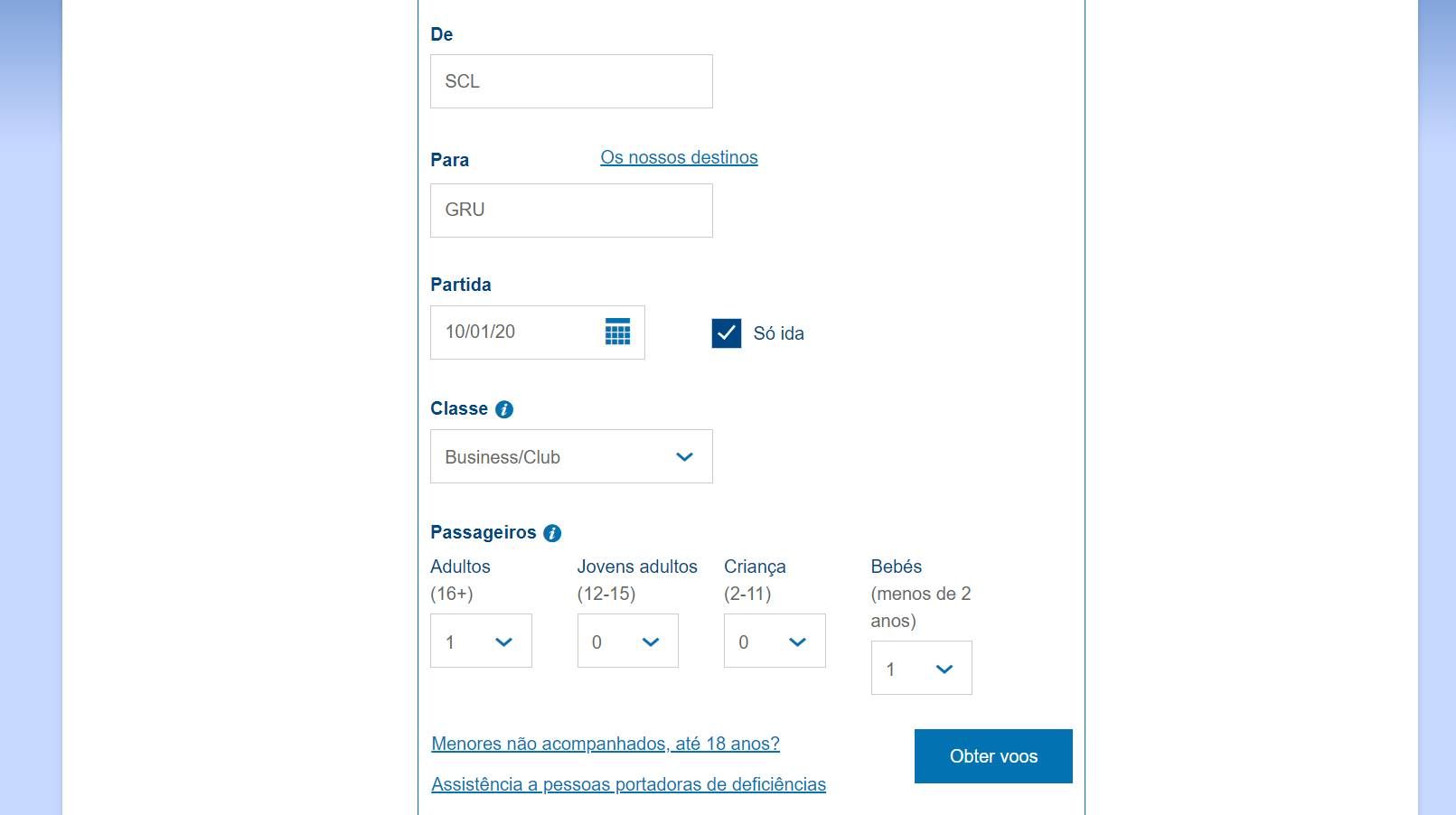Screen dimensions: 1456x815
Task: Open the Bebés count dropdown
Action: (922, 668)
